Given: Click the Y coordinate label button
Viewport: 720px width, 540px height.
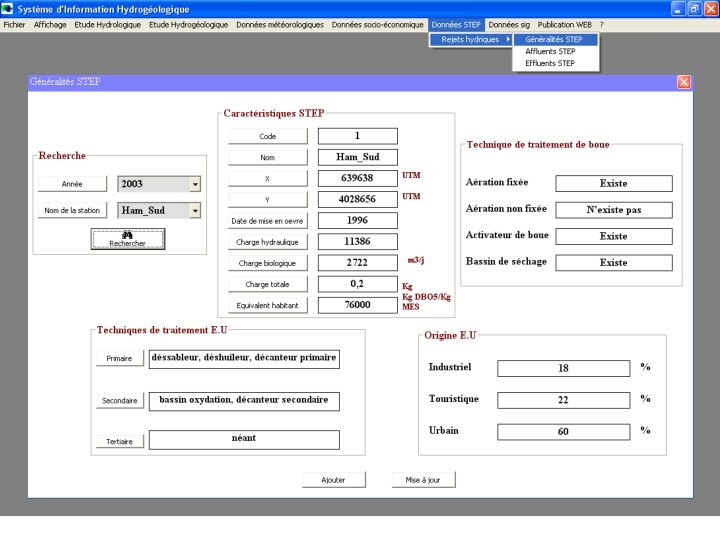Looking at the screenshot, I should [268, 200].
